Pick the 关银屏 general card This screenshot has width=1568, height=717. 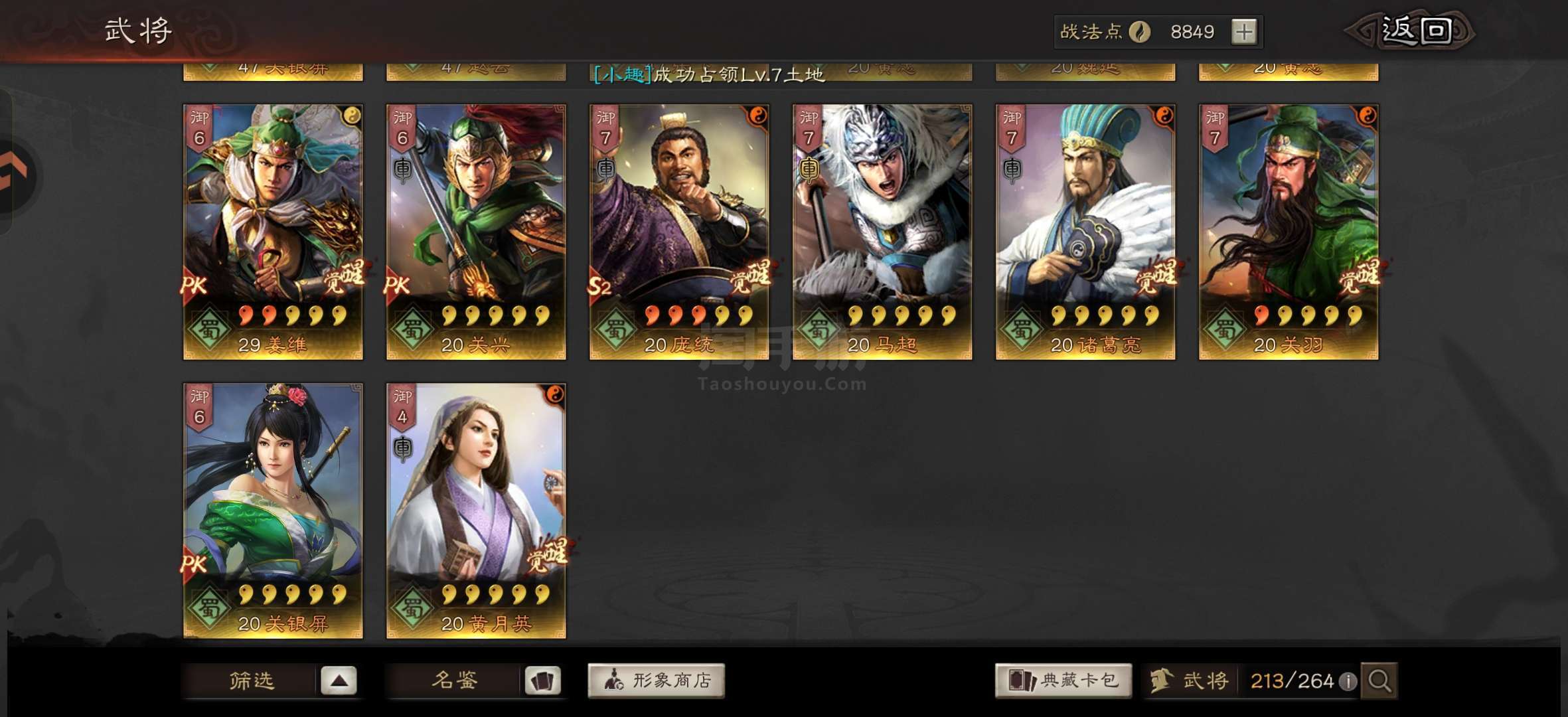pos(273,511)
